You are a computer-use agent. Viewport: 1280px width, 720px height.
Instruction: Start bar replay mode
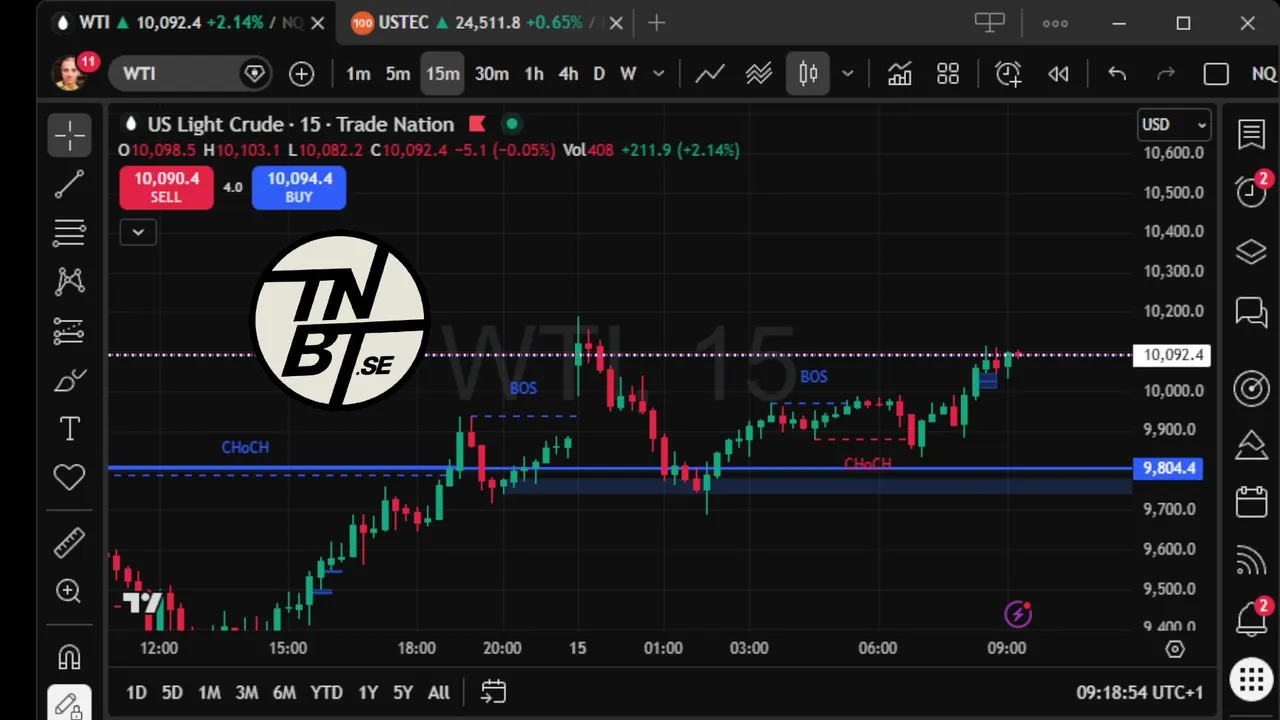[1058, 74]
